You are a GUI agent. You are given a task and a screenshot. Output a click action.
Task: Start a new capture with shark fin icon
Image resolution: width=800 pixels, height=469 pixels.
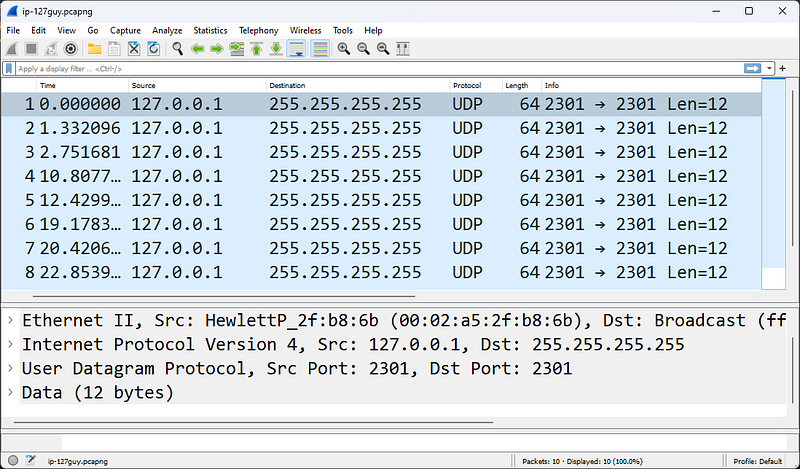[12, 49]
